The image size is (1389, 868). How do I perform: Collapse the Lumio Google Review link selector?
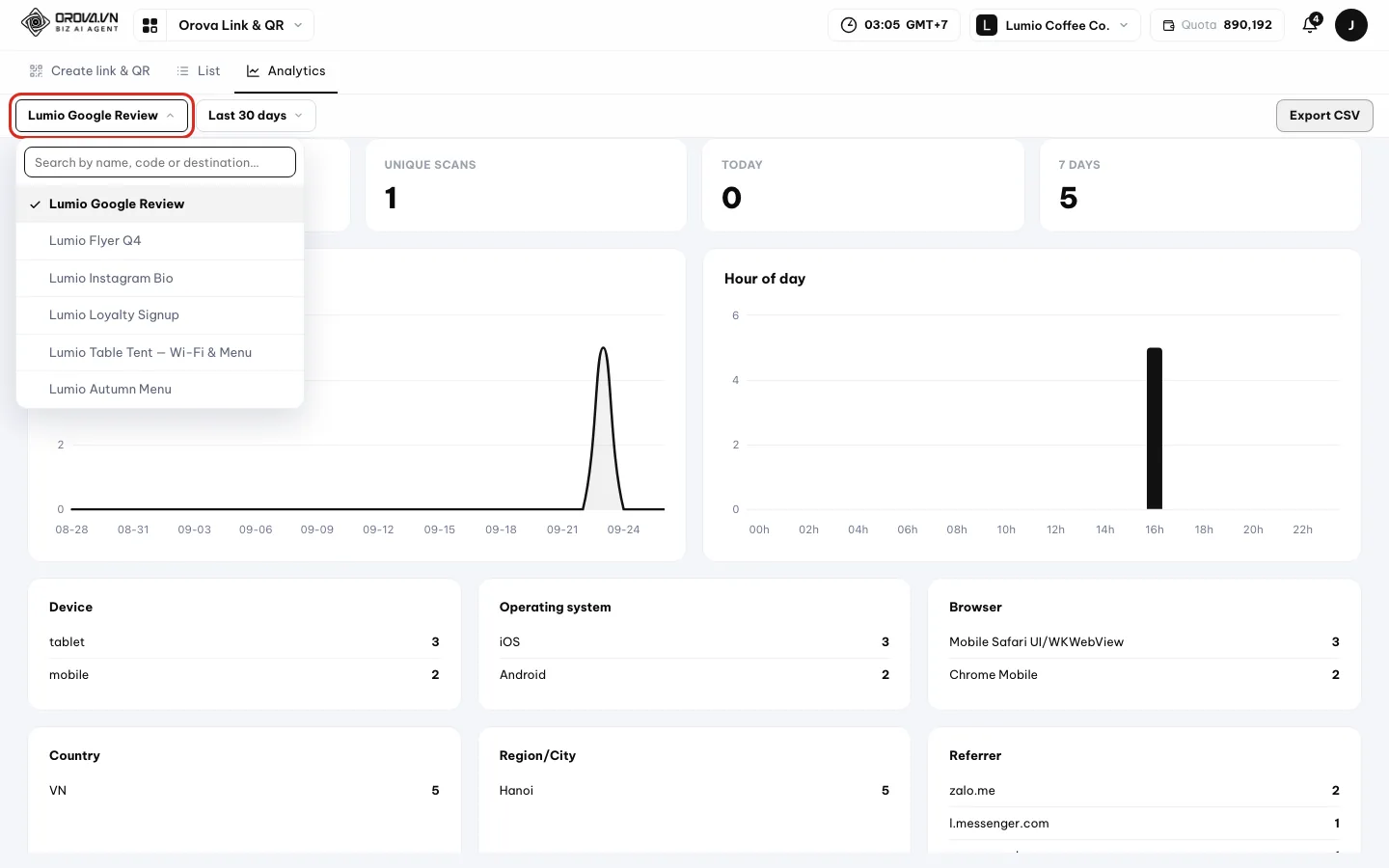(101, 116)
